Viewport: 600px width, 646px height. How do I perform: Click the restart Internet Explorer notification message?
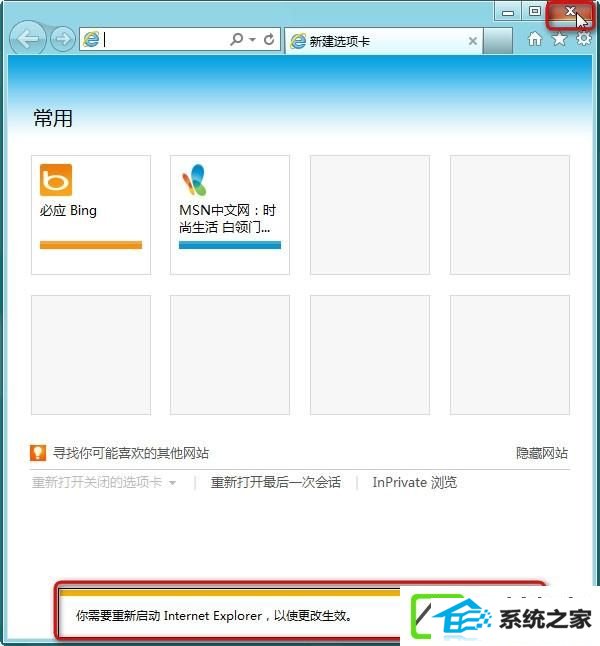pyautogui.click(x=213, y=616)
